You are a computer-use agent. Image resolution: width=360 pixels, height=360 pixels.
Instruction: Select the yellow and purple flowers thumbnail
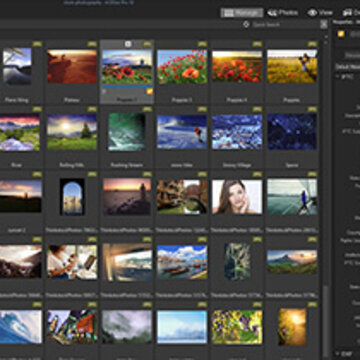coord(237,327)
